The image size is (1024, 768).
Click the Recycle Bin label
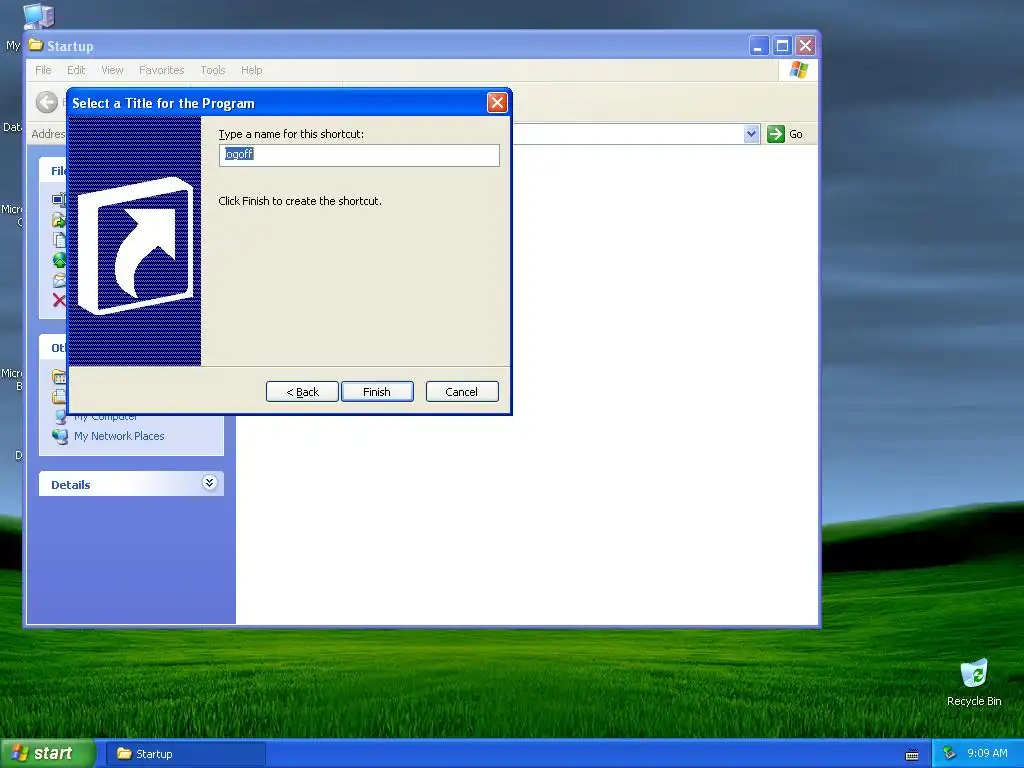pos(974,701)
